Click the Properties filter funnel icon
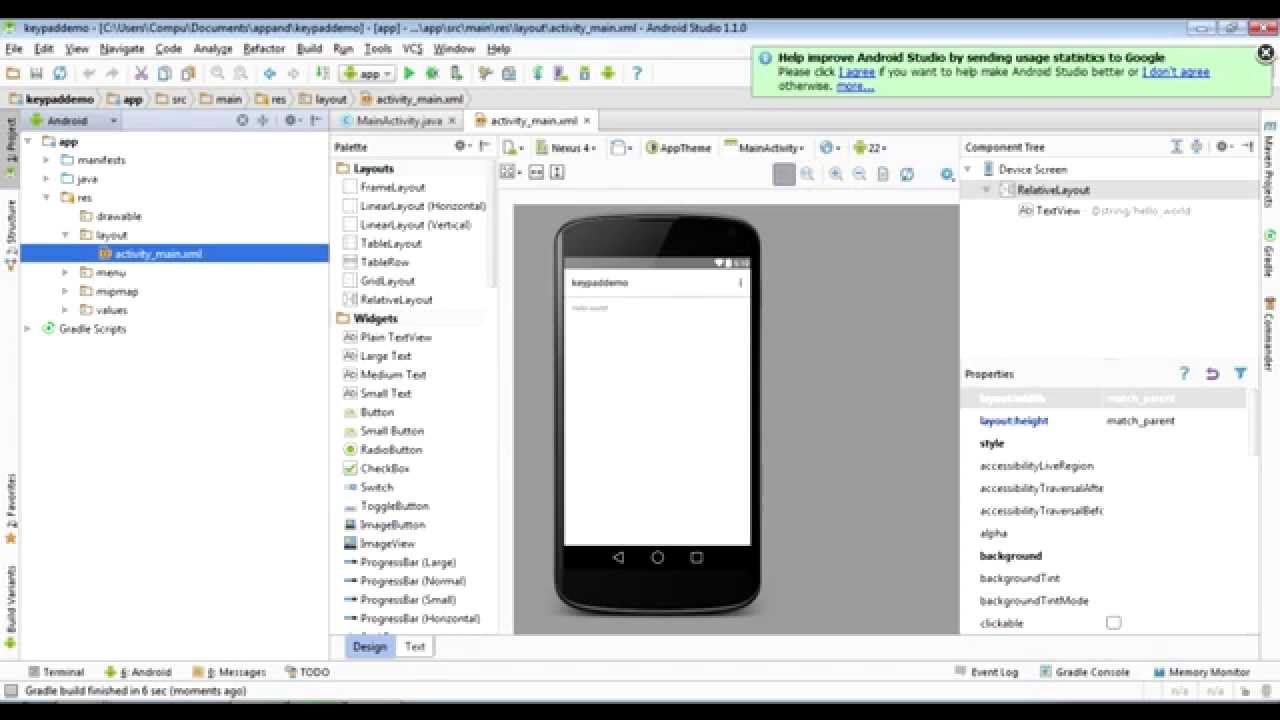 click(x=1240, y=373)
